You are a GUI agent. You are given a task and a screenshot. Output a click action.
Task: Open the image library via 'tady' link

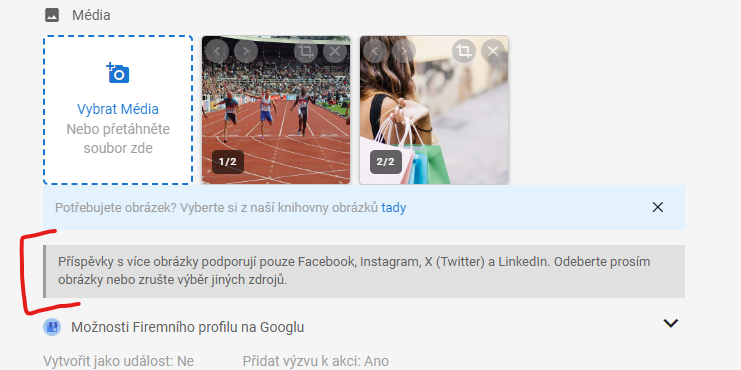394,207
